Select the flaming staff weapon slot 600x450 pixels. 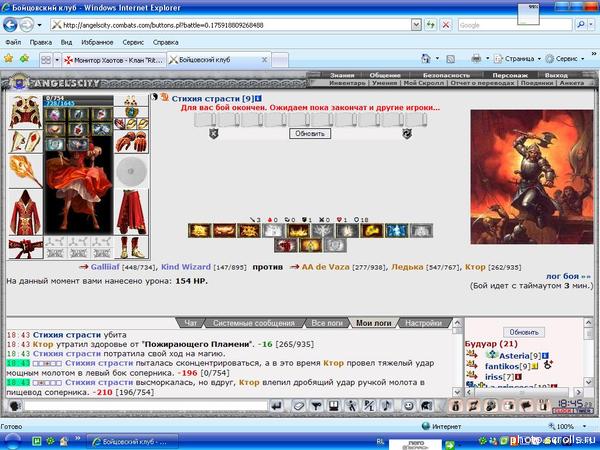click(x=26, y=172)
